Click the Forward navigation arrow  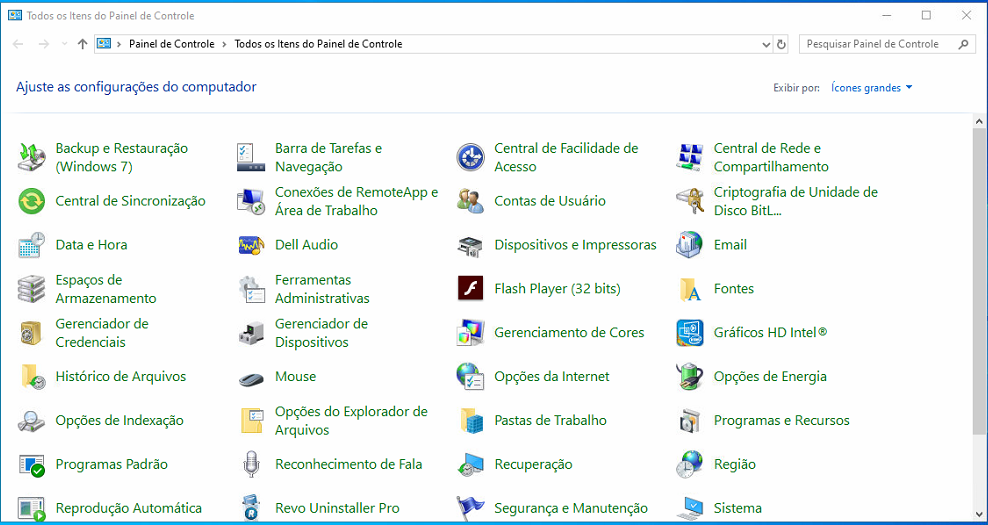(43, 44)
